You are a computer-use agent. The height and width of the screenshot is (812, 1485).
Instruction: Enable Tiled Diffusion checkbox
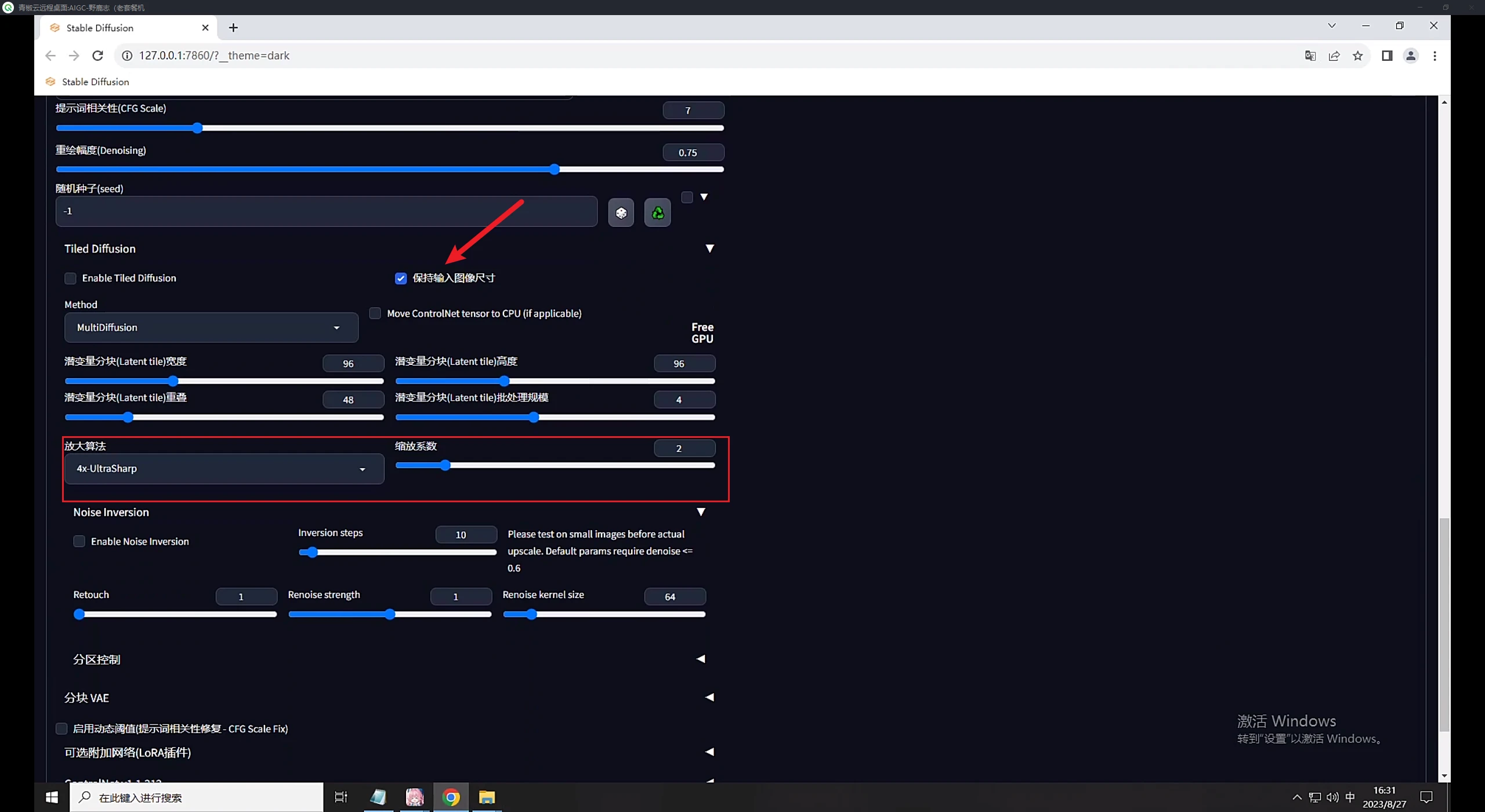tap(71, 278)
